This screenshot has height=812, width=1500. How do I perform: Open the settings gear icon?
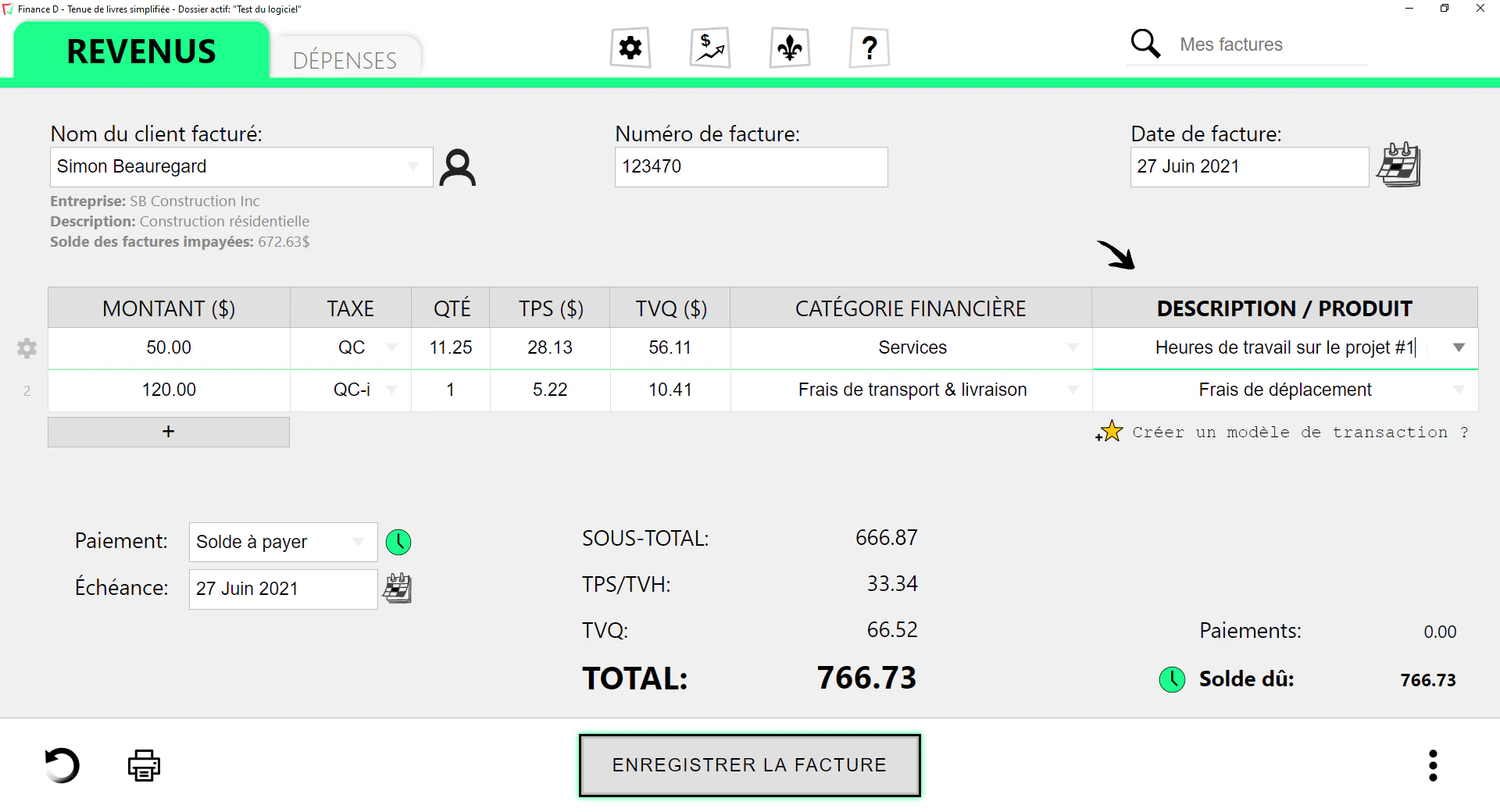tap(630, 48)
